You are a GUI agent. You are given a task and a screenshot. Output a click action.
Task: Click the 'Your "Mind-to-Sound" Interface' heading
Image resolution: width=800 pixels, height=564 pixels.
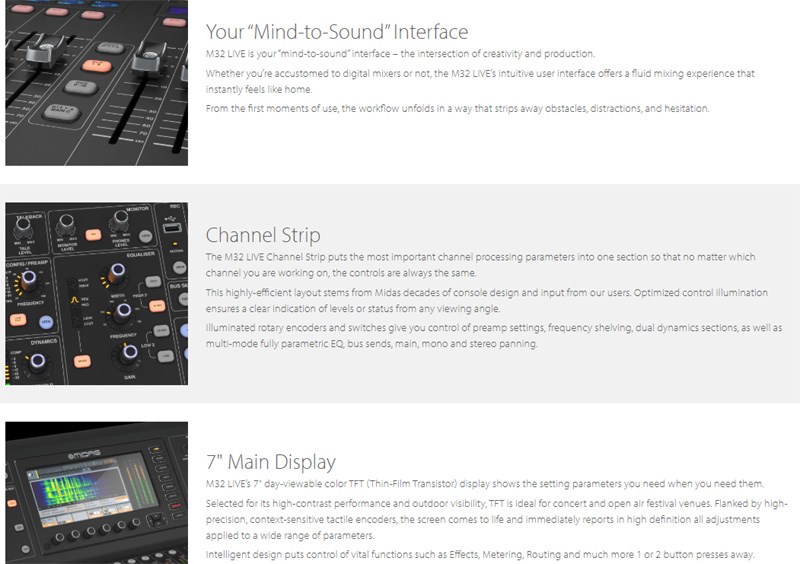(x=337, y=32)
